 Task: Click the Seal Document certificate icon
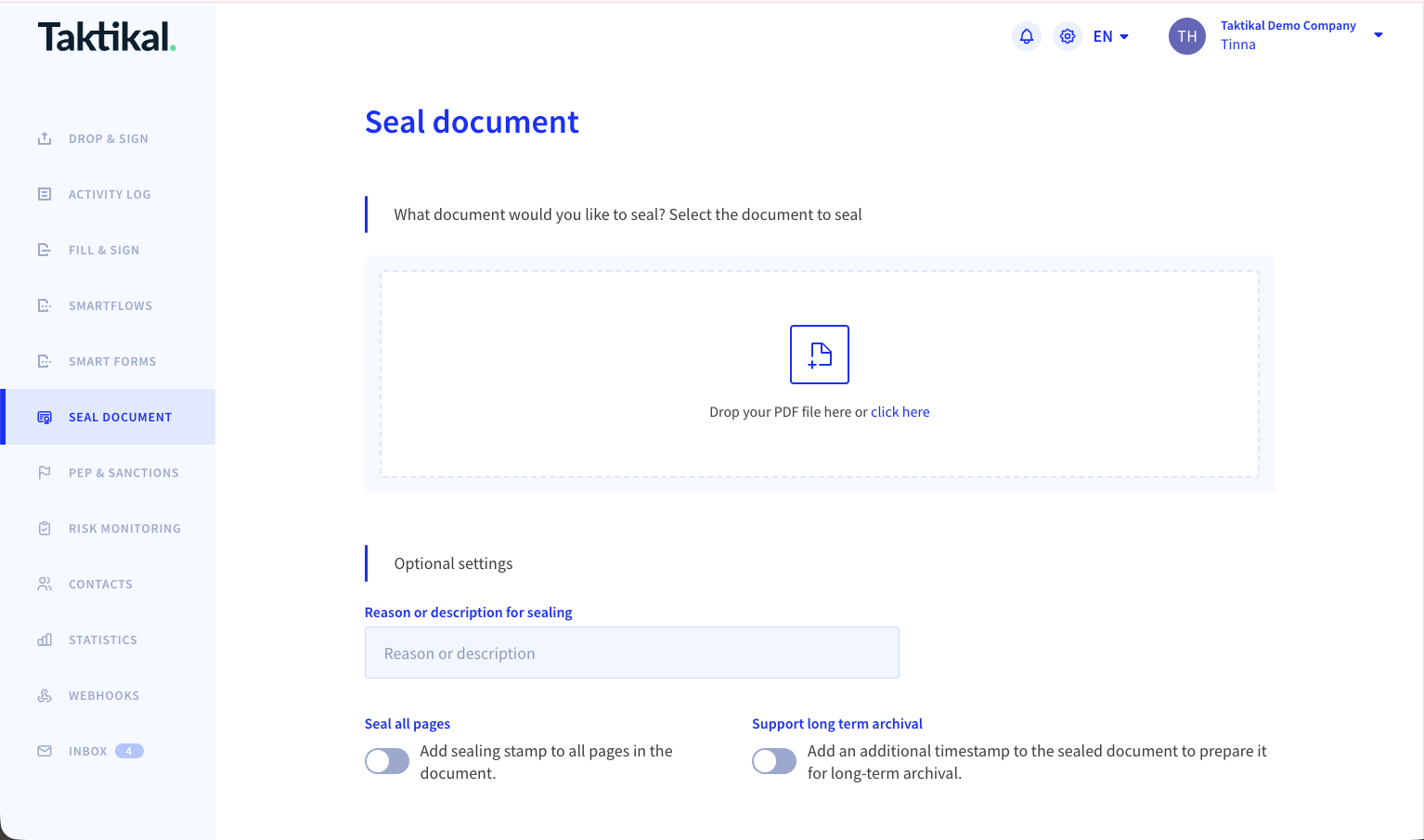[x=45, y=417]
